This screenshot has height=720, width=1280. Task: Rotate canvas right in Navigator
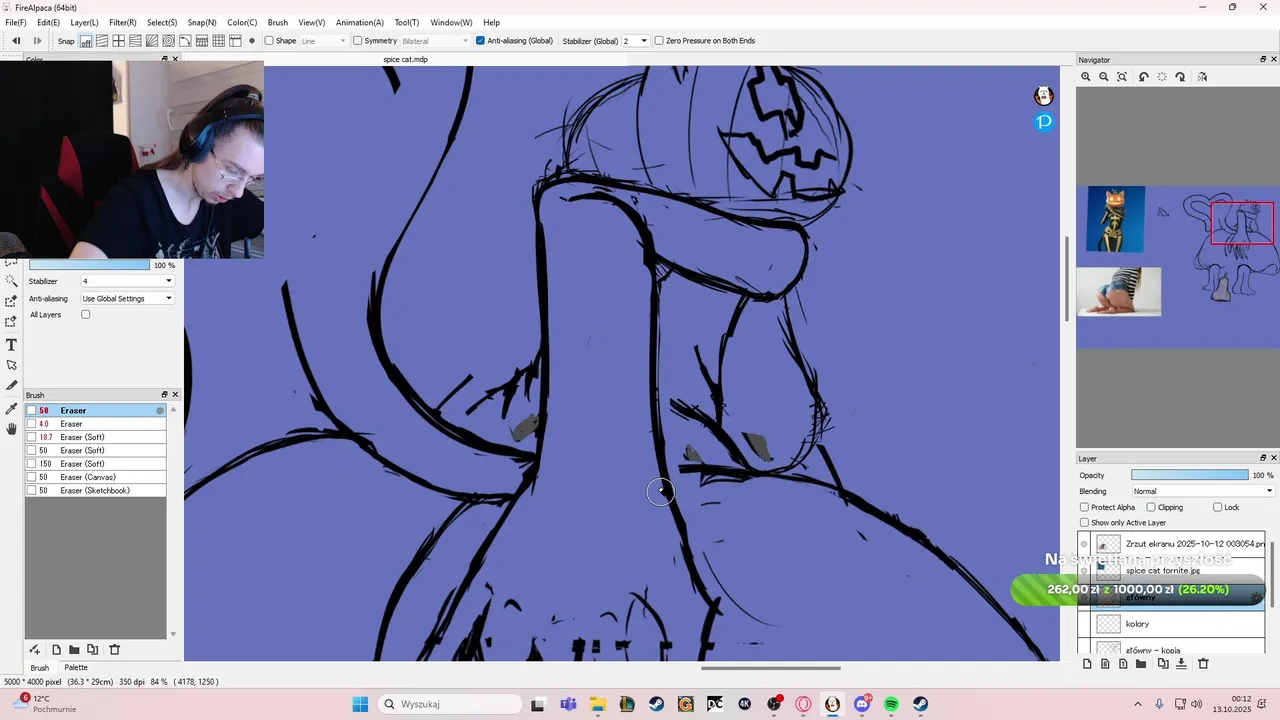(1180, 77)
